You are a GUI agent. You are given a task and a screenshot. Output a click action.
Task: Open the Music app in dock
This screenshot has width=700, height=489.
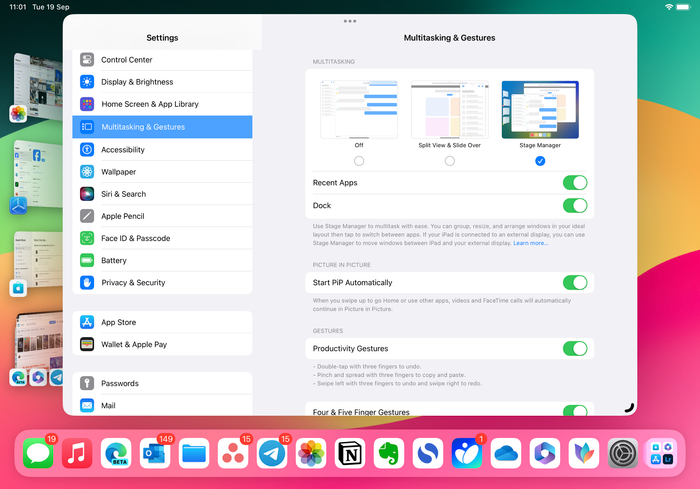[77, 453]
